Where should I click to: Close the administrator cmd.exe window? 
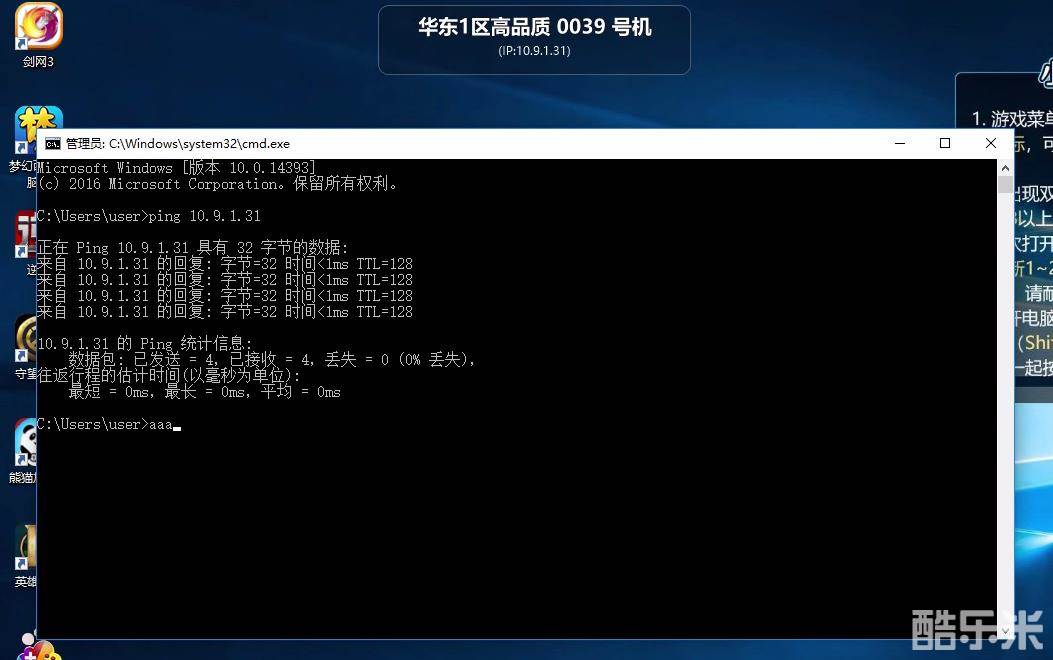click(991, 144)
